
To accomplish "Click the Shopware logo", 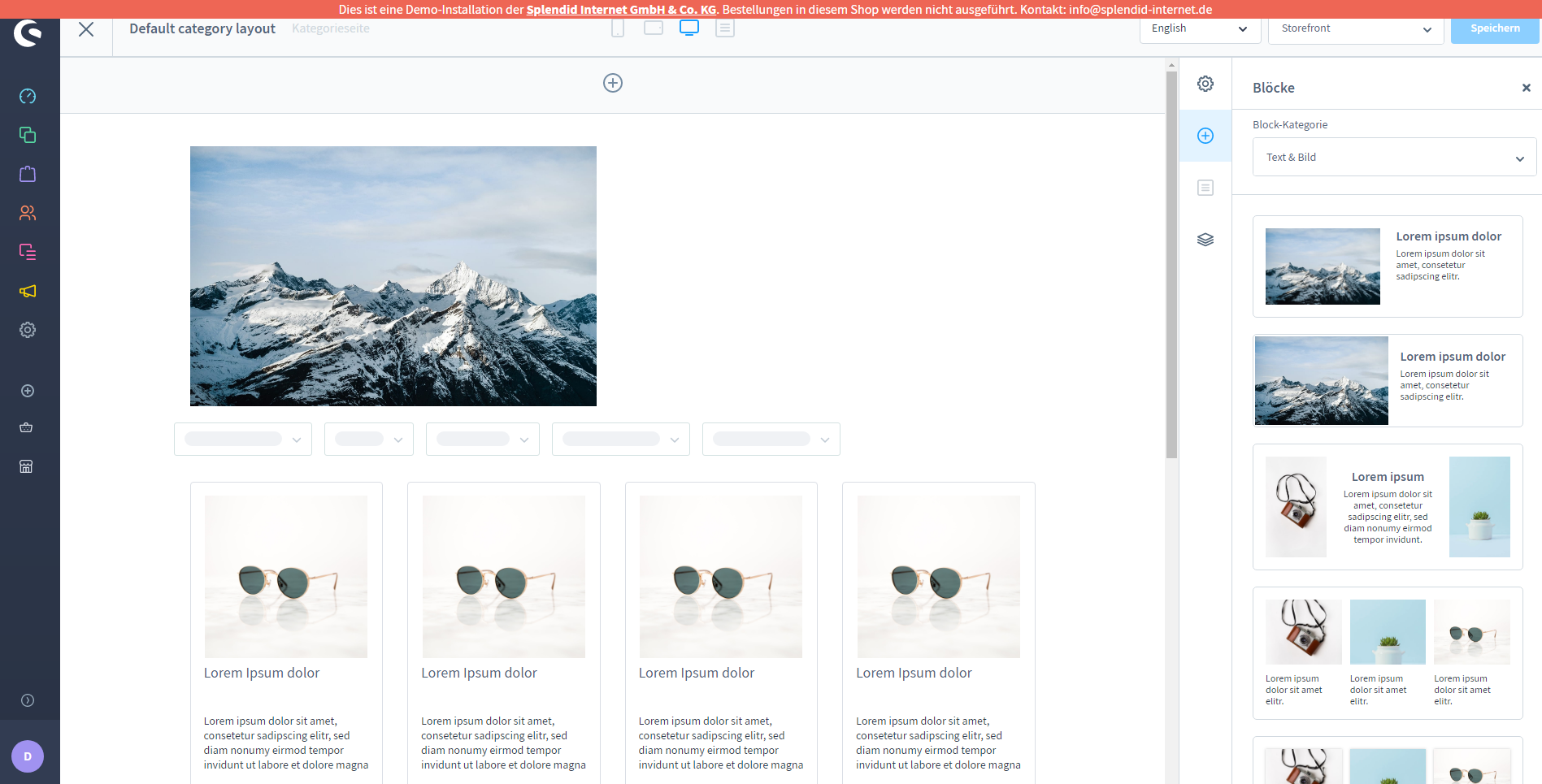I will coord(28,32).
